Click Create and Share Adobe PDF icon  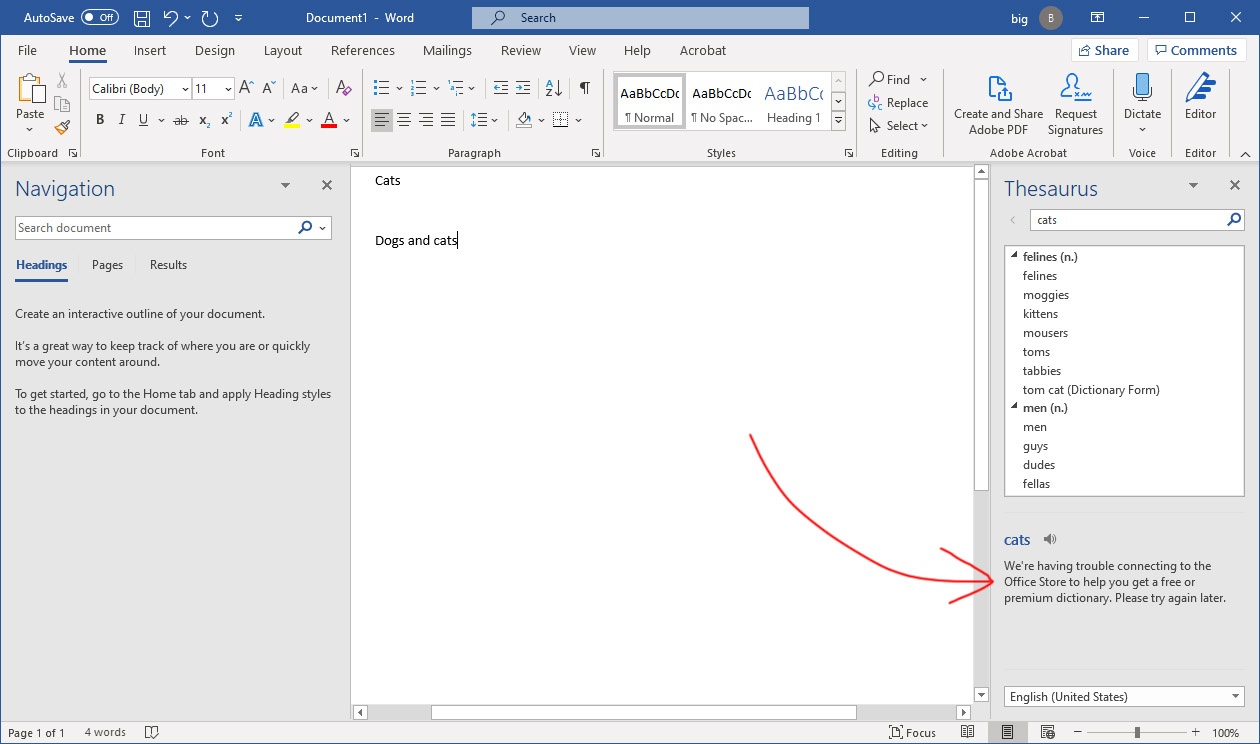(998, 89)
